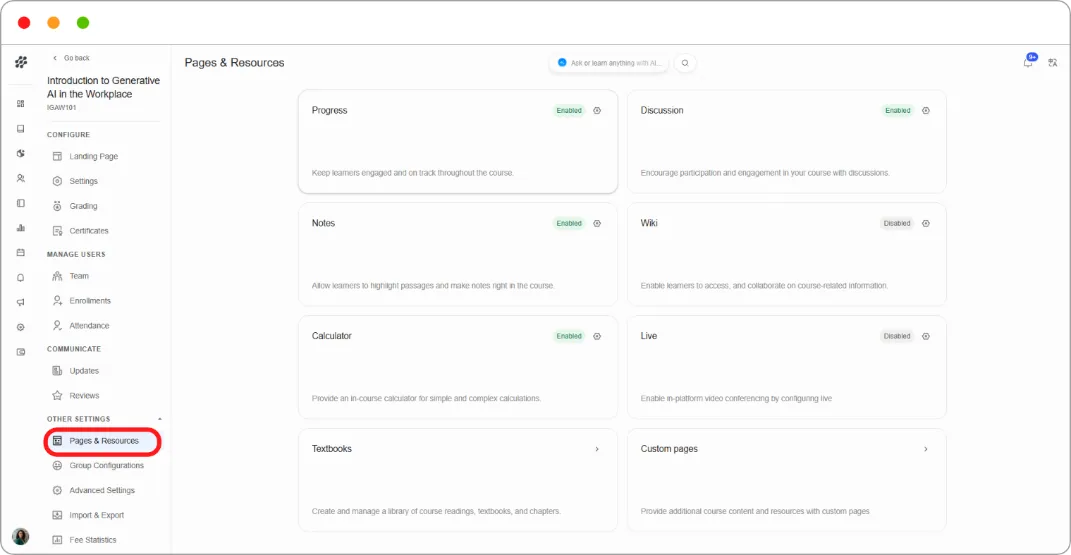1071x555 pixels.
Task: Click the panel layout icon in rail
Action: point(20,203)
